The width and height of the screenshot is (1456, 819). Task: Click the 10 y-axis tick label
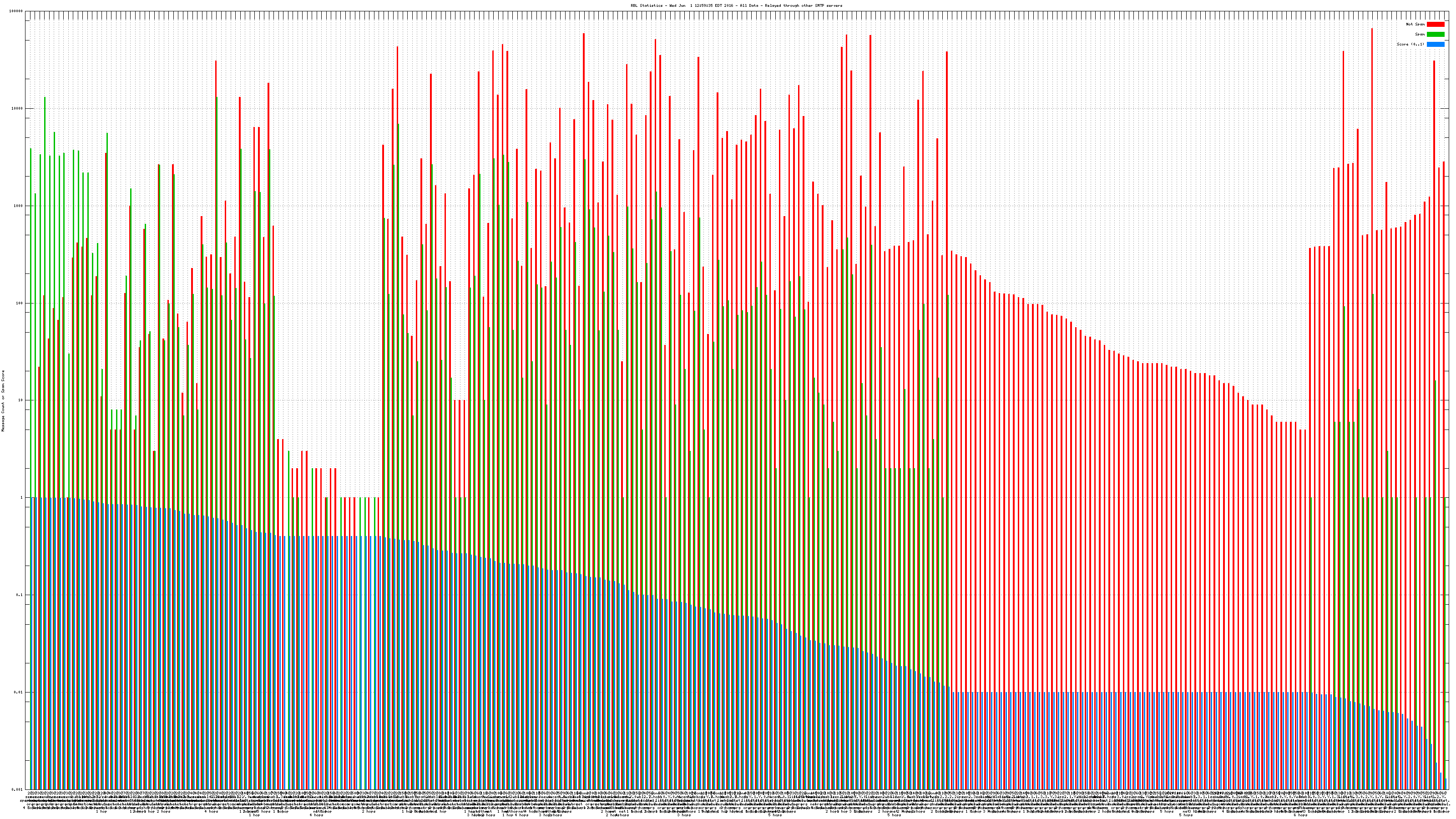pyautogui.click(x=21, y=400)
